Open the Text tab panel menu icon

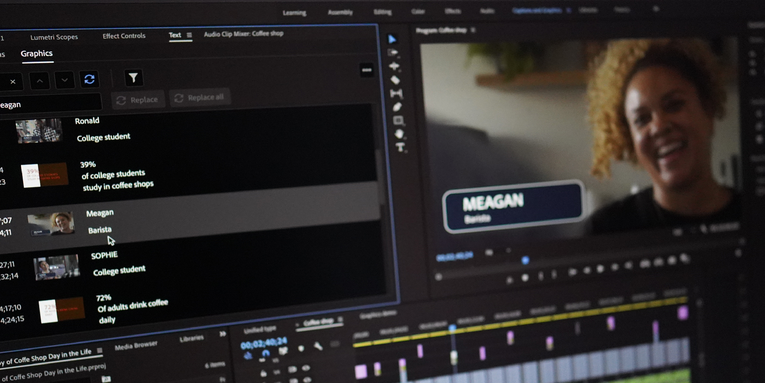(x=189, y=35)
